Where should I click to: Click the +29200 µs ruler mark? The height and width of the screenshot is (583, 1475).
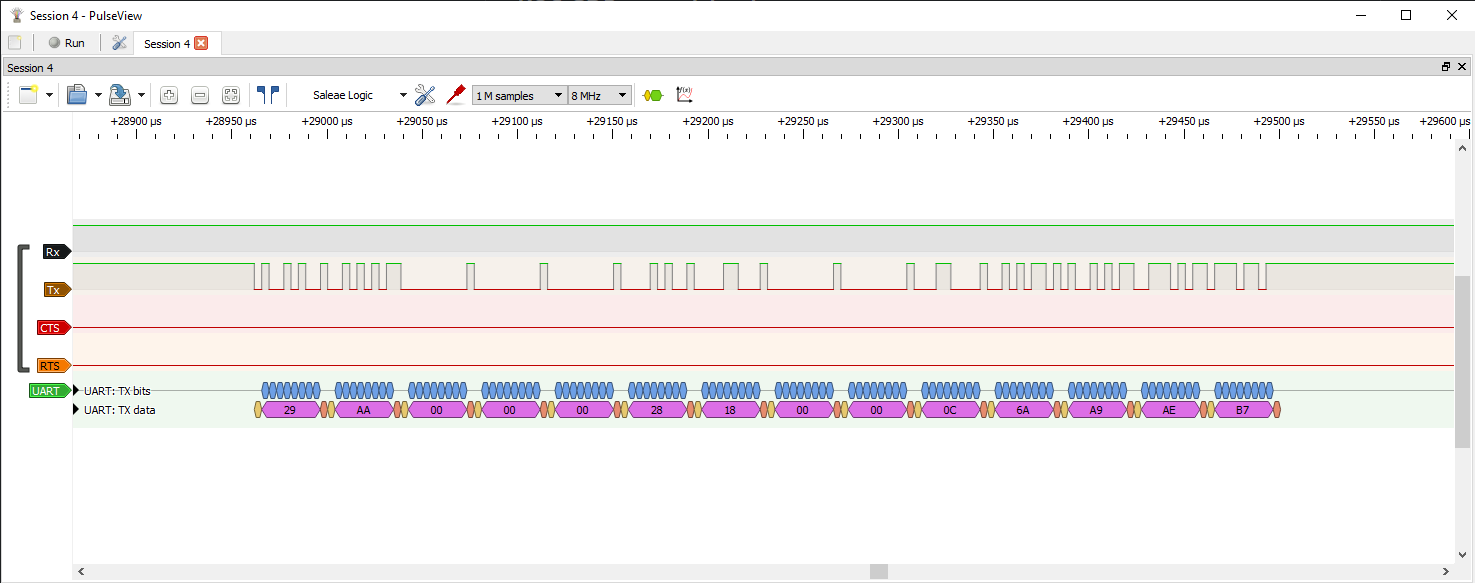point(709,121)
